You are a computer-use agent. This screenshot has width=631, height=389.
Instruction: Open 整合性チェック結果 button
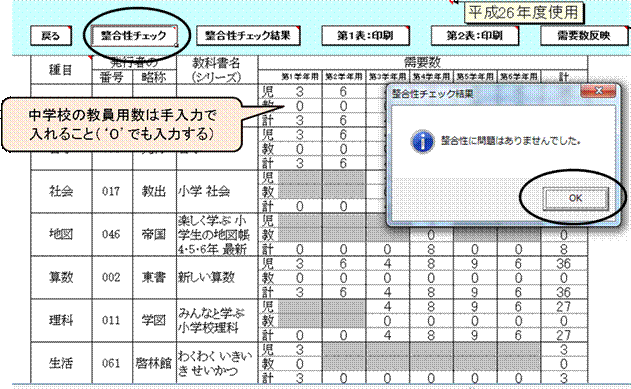tap(248, 36)
